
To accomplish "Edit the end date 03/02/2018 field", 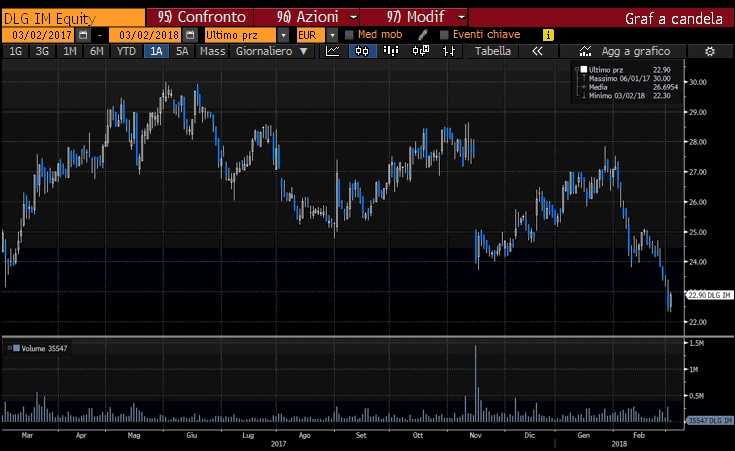I will point(146,35).
